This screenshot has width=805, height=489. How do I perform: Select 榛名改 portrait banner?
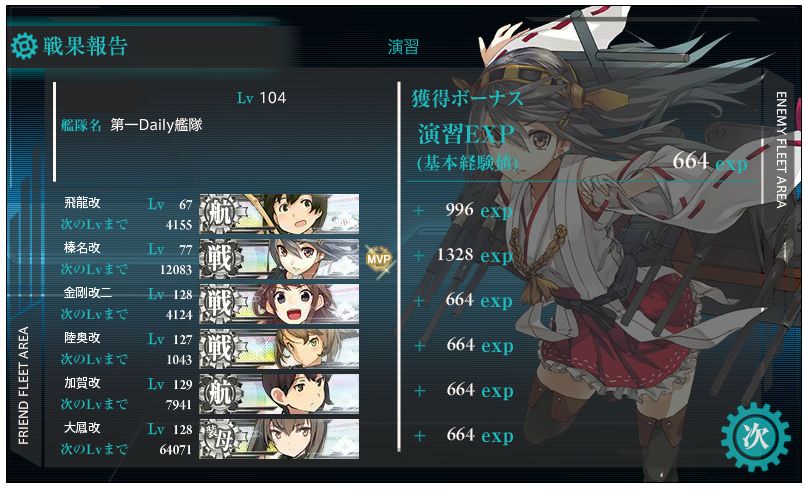point(279,258)
